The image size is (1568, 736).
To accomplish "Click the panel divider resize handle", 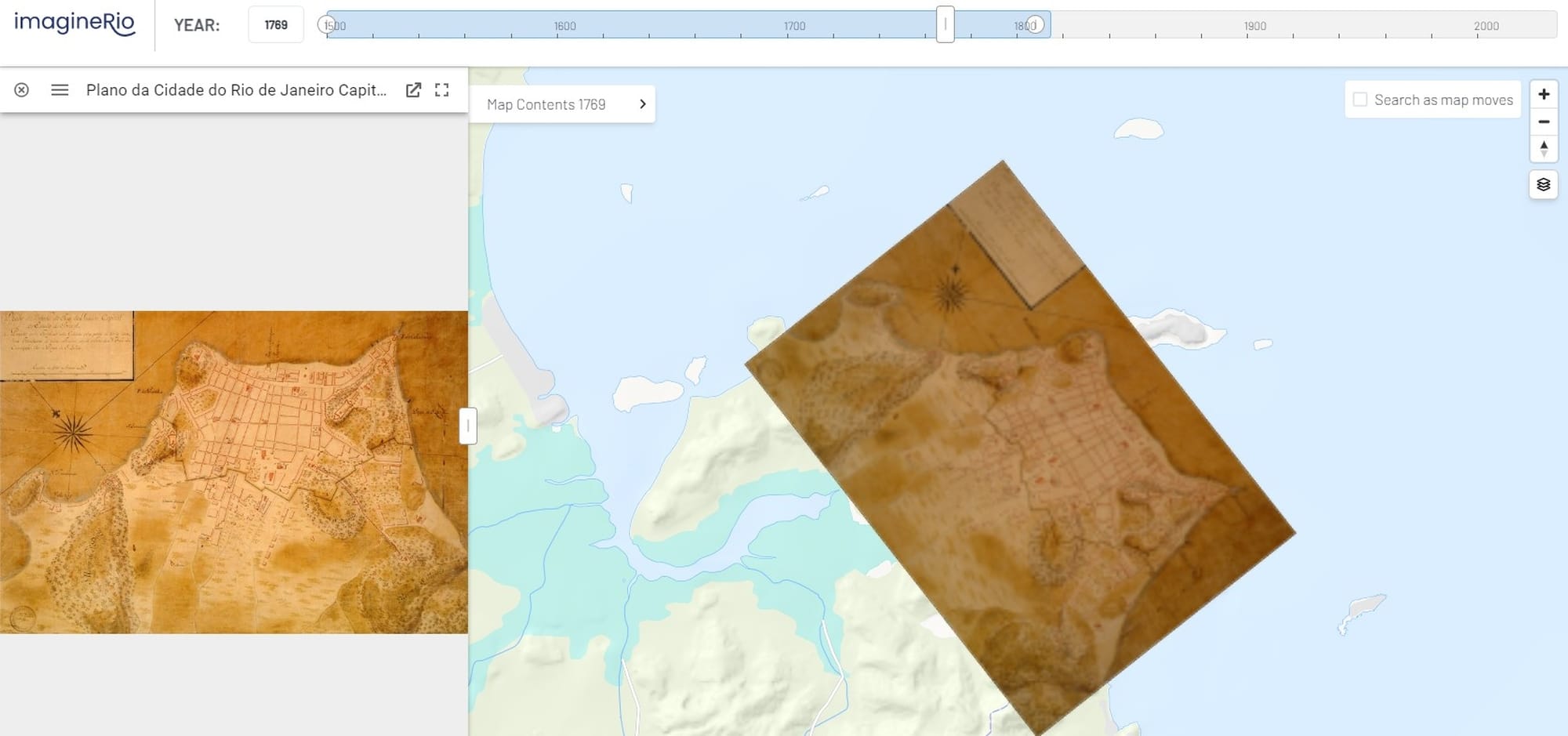I will click(x=468, y=426).
